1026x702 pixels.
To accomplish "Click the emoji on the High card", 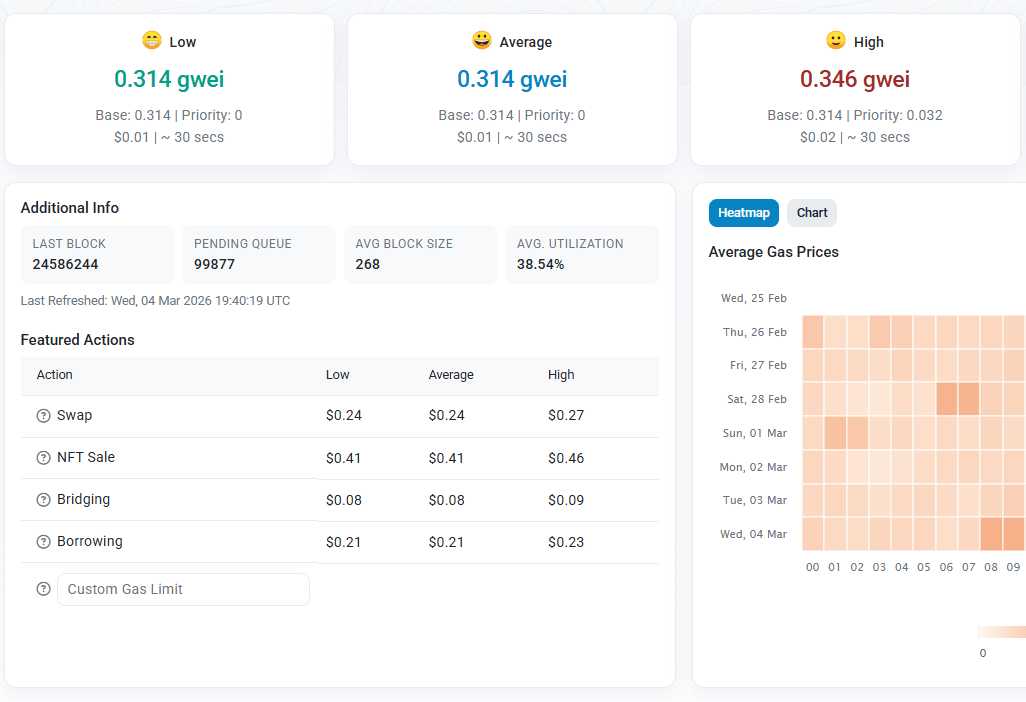I will coord(836,41).
